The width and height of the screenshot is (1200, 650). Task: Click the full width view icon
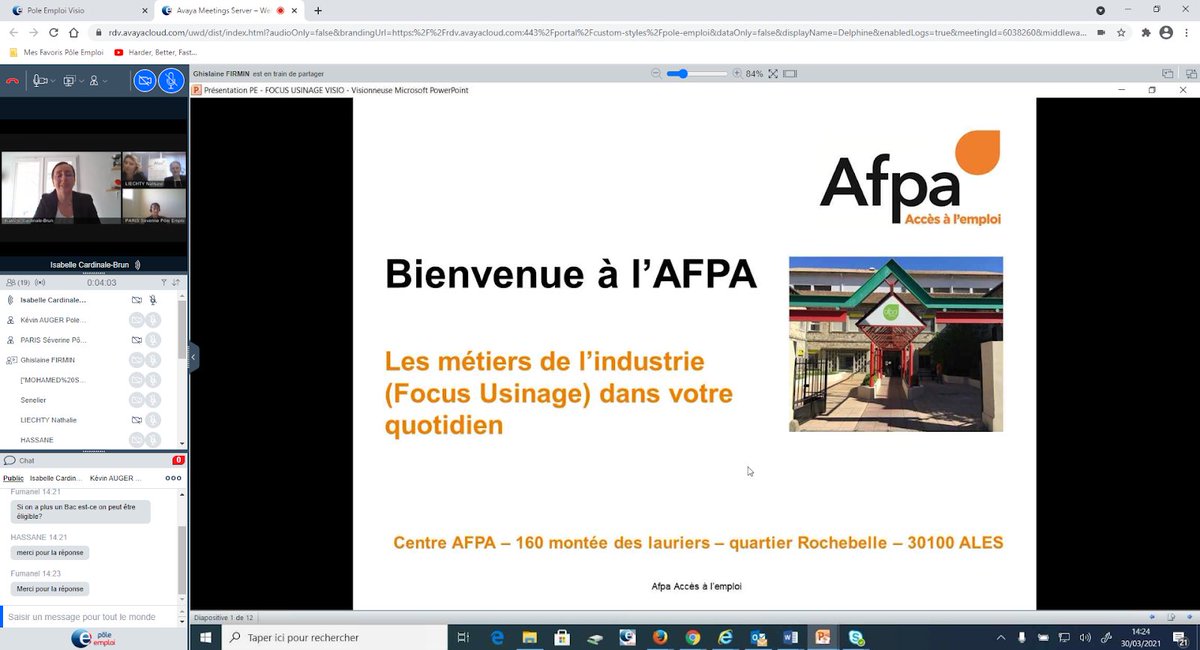tap(791, 73)
